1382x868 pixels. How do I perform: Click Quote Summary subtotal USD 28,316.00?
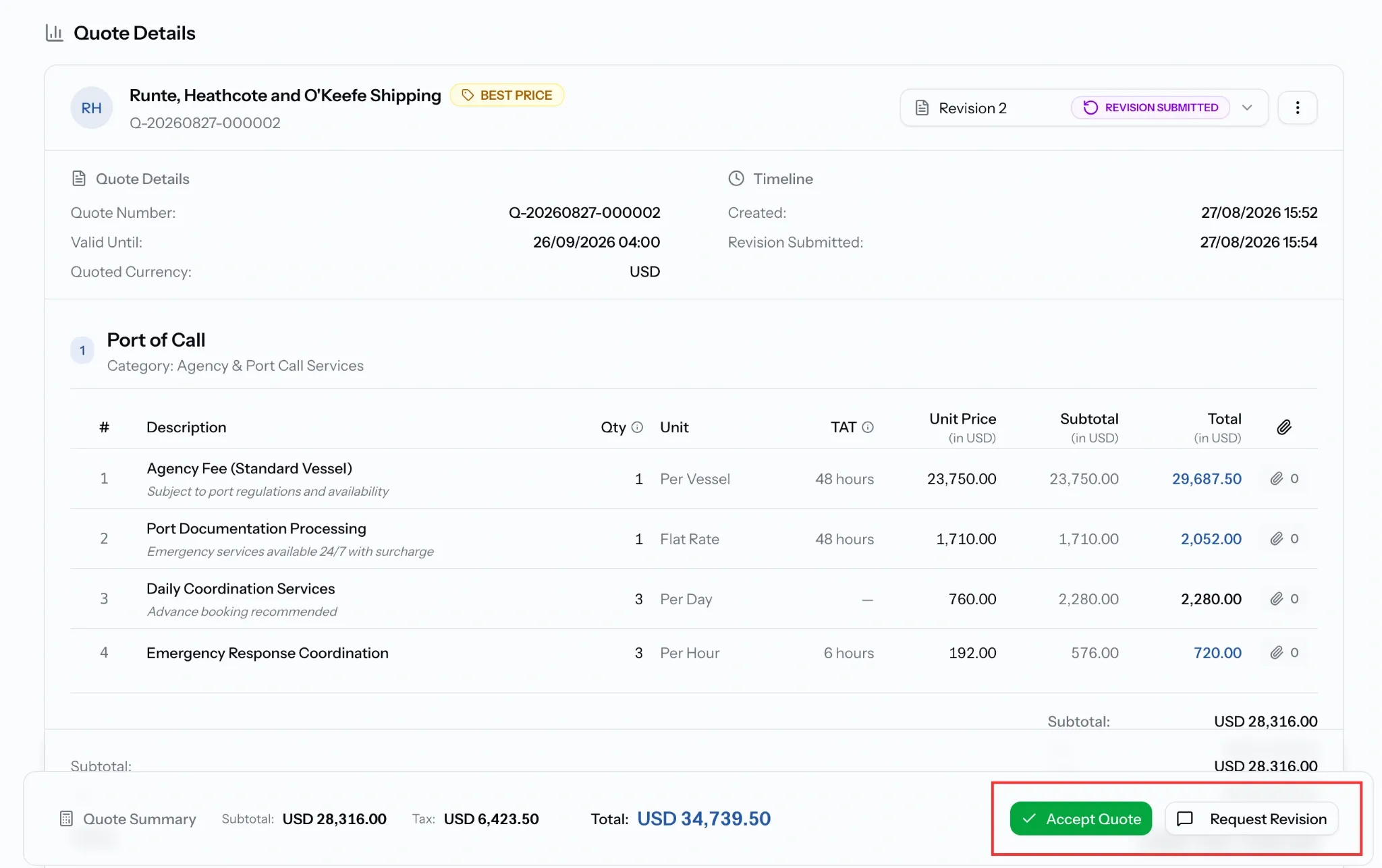(335, 819)
